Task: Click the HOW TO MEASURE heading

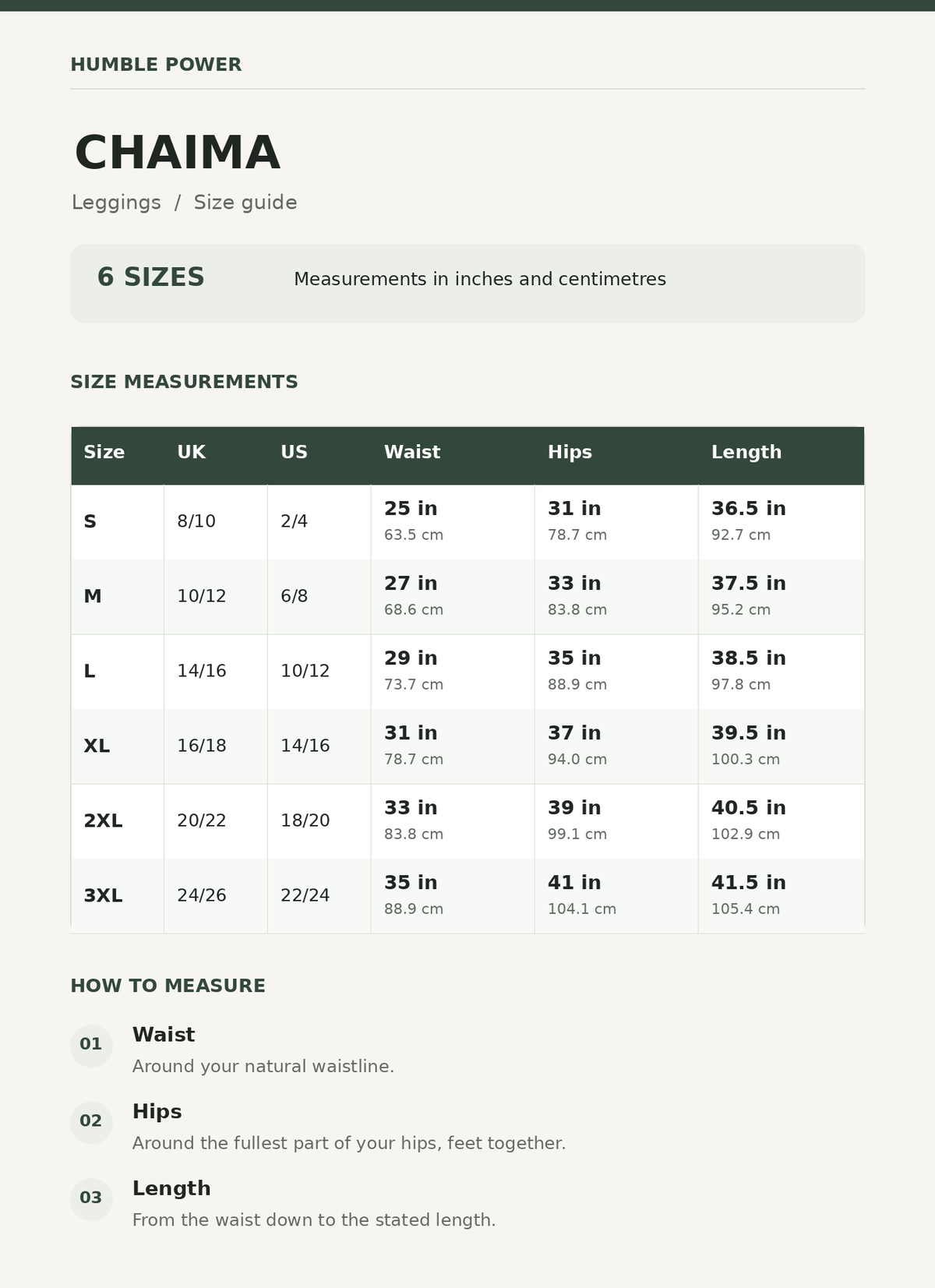Action: pos(168,986)
